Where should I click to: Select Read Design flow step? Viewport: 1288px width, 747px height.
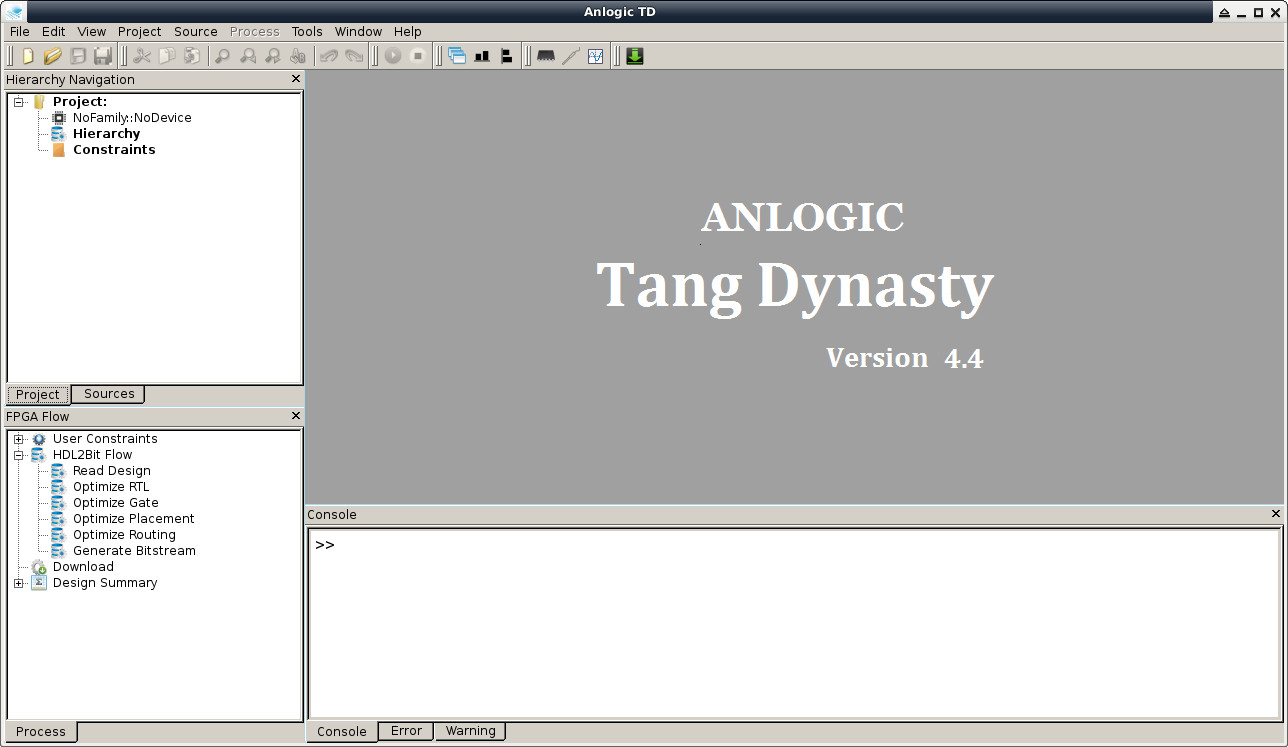[x=112, y=471]
